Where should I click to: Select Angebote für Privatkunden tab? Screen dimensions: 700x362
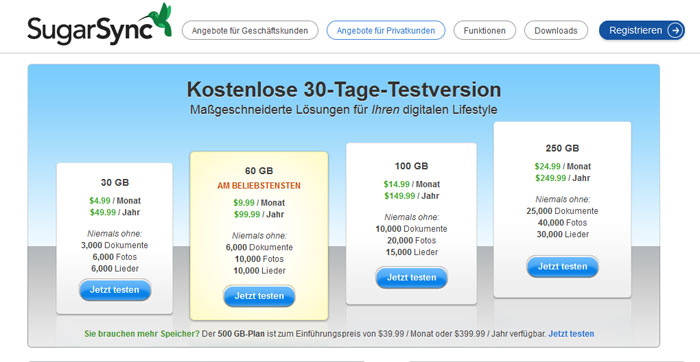pyautogui.click(x=386, y=30)
